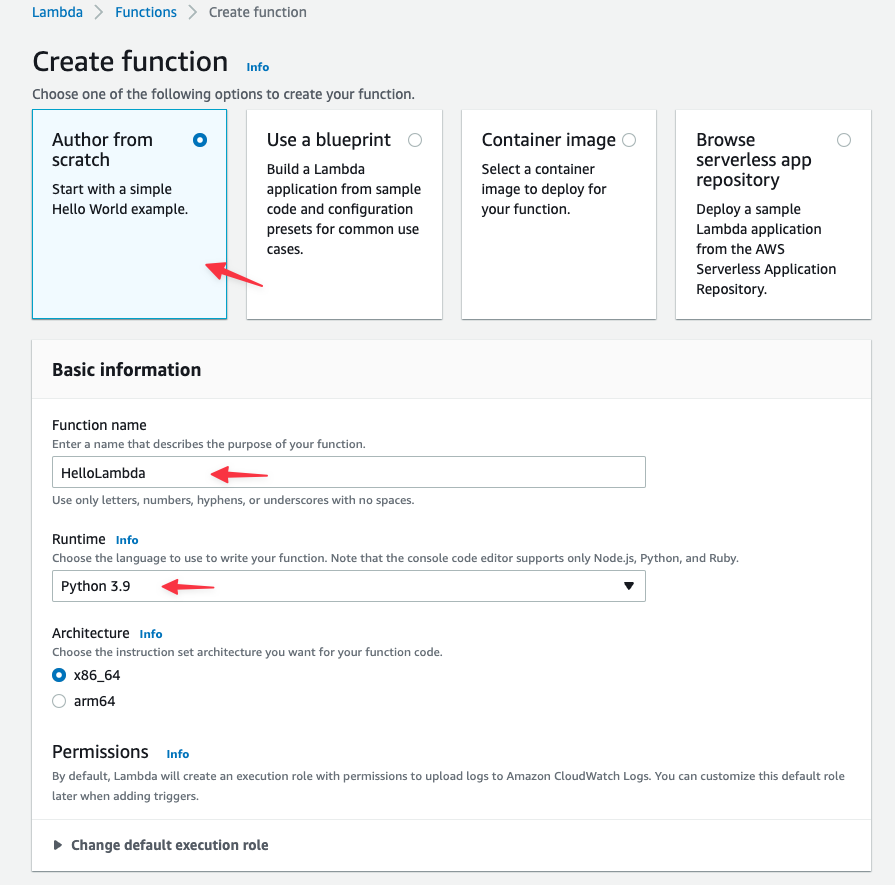This screenshot has width=895, height=885.
Task: Click the Python 3.9 runtime combo box
Action: click(x=349, y=586)
